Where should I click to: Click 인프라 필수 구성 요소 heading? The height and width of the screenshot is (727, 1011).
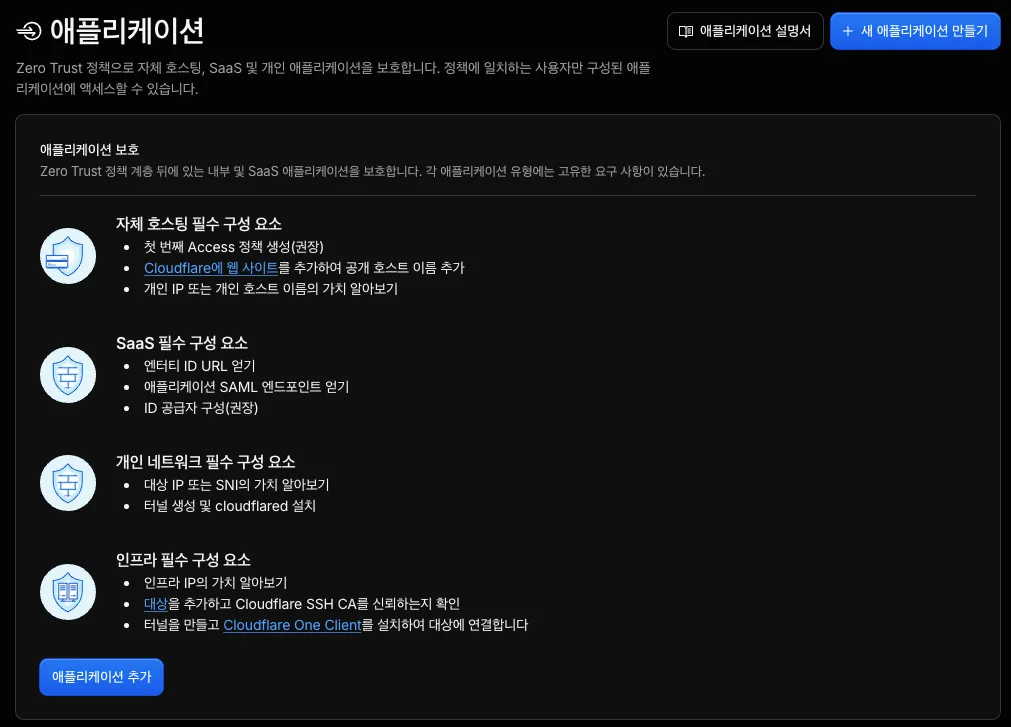click(x=183, y=559)
